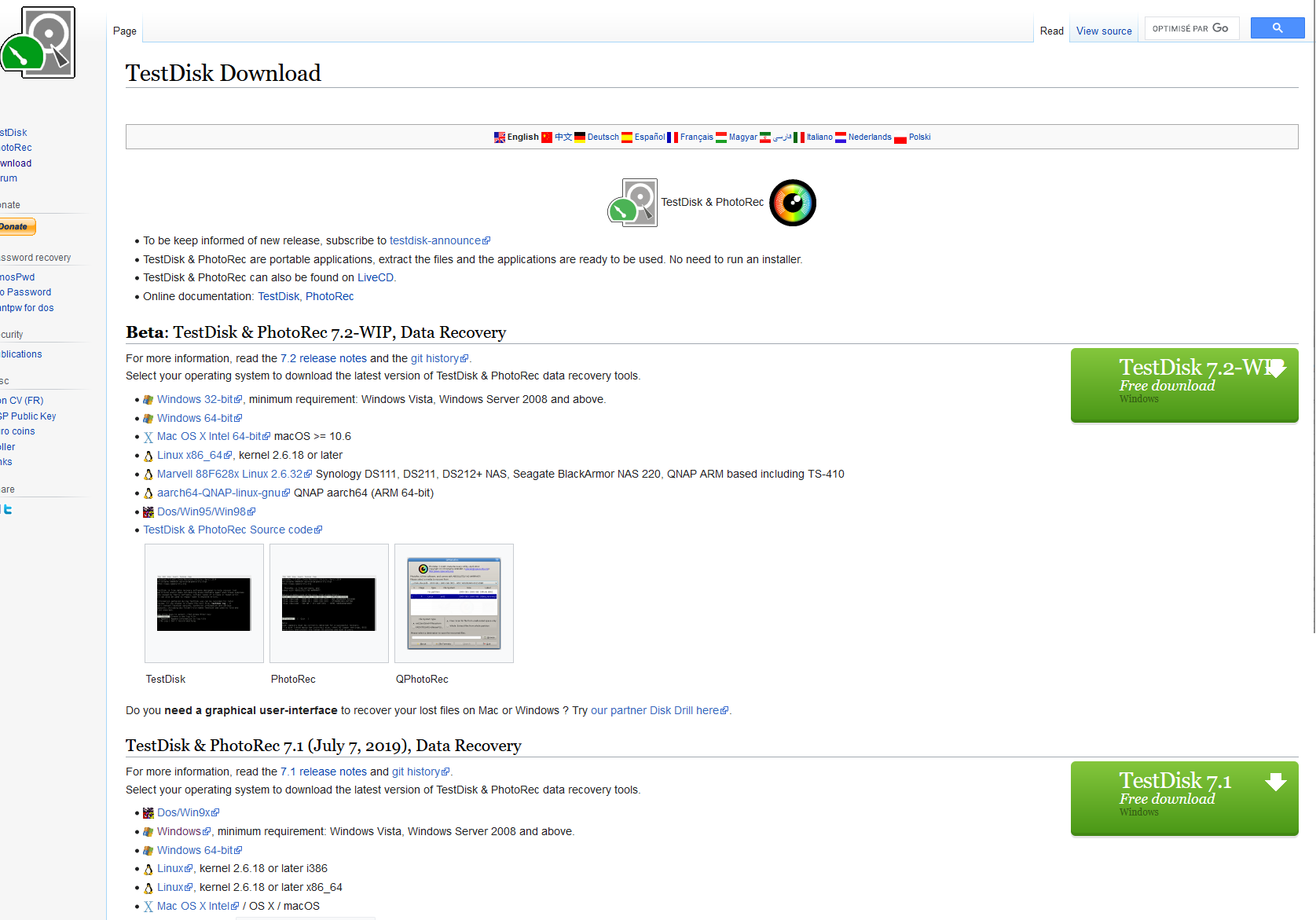The image size is (1316, 920).
Task: Click the Donate button in sidebar
Action: coord(17,226)
